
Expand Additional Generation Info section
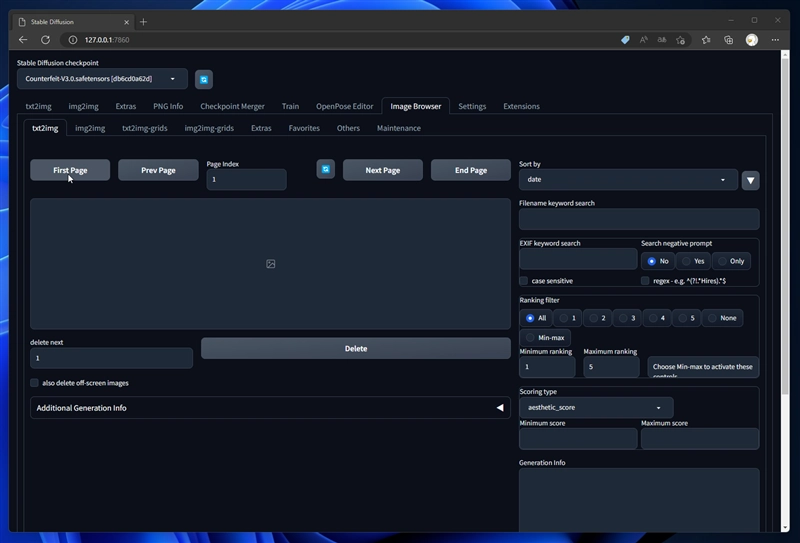click(x=270, y=408)
